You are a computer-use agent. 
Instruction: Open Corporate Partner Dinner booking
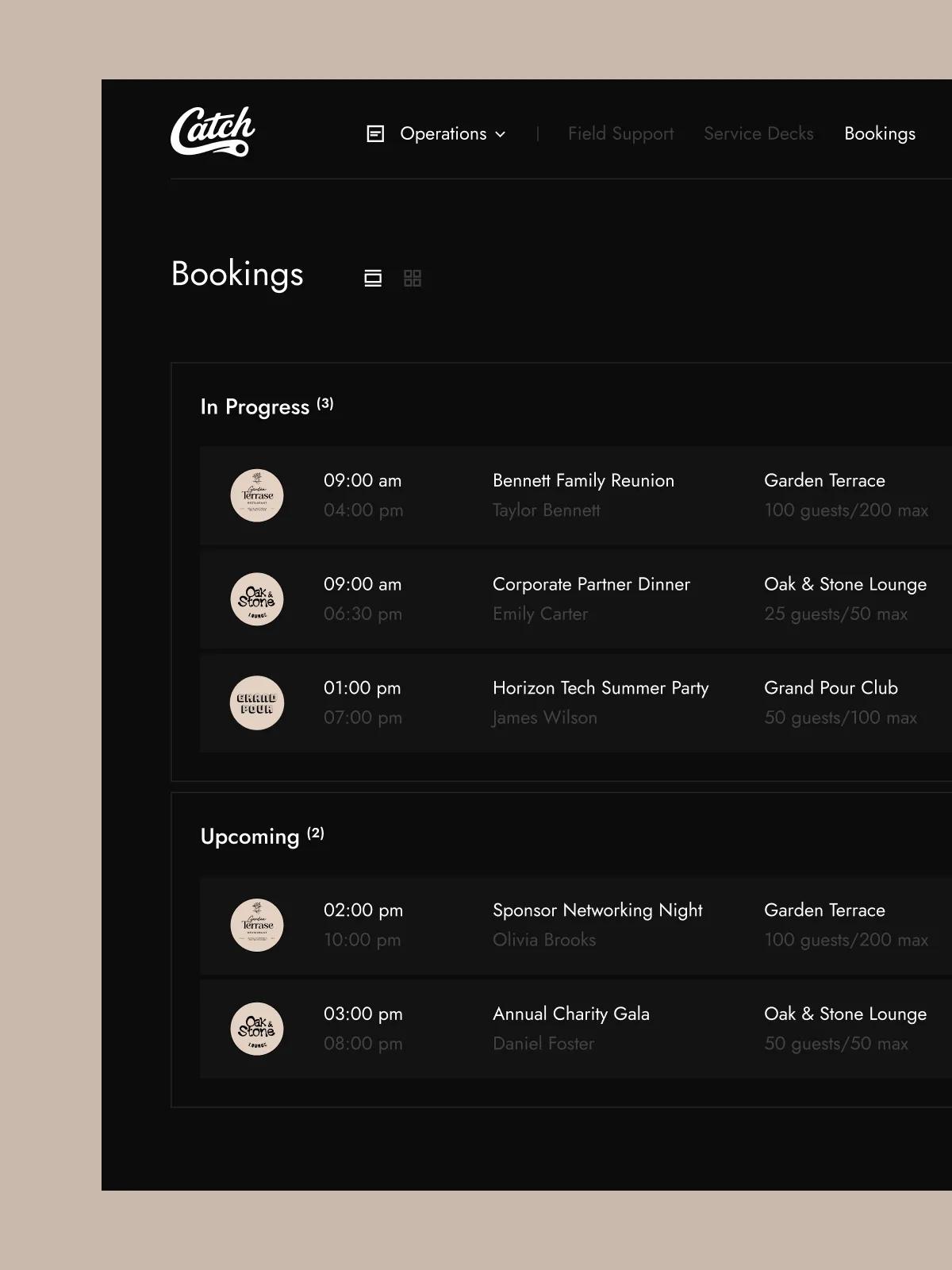591,584
